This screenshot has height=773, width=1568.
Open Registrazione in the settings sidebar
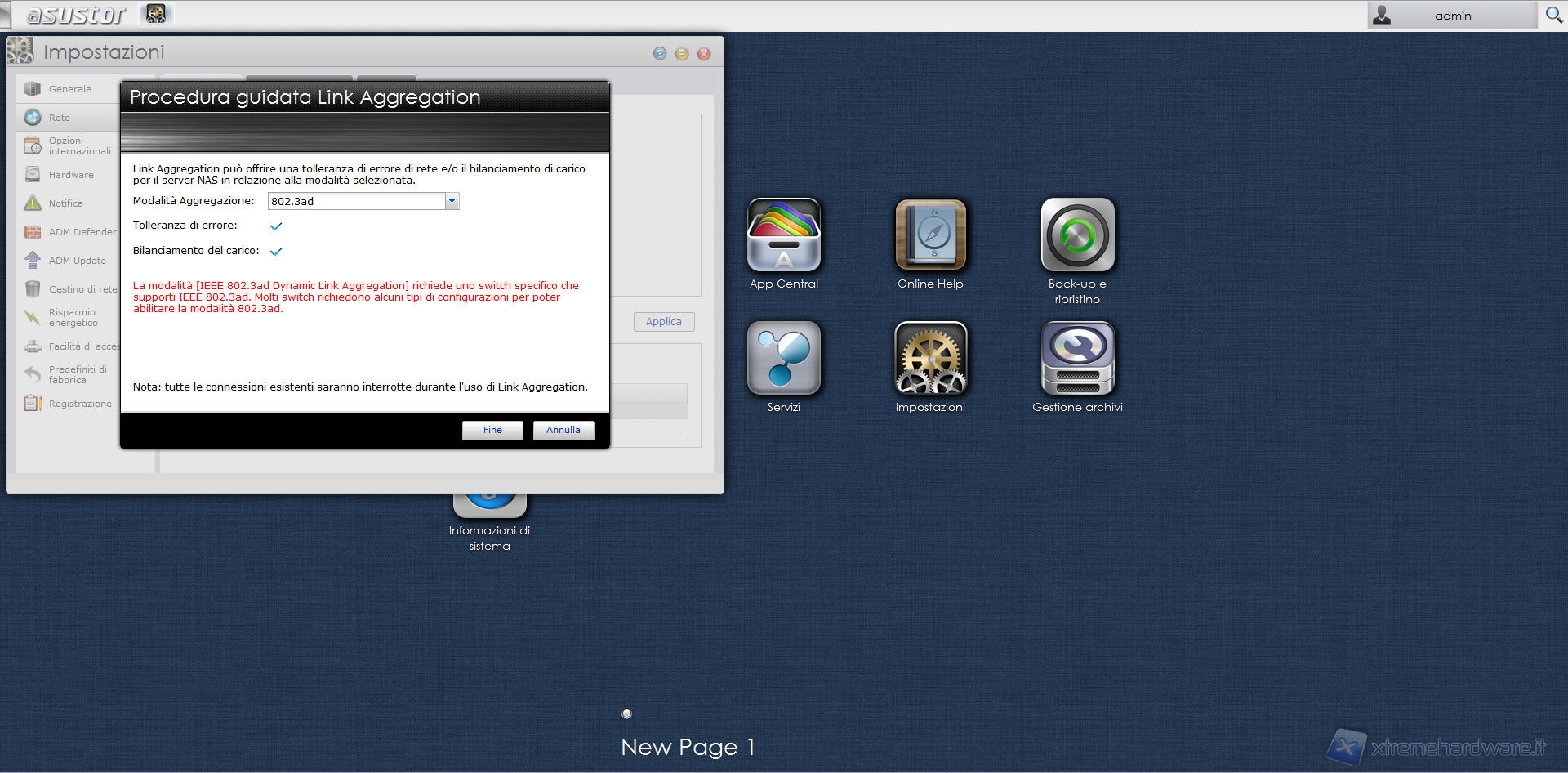click(79, 404)
